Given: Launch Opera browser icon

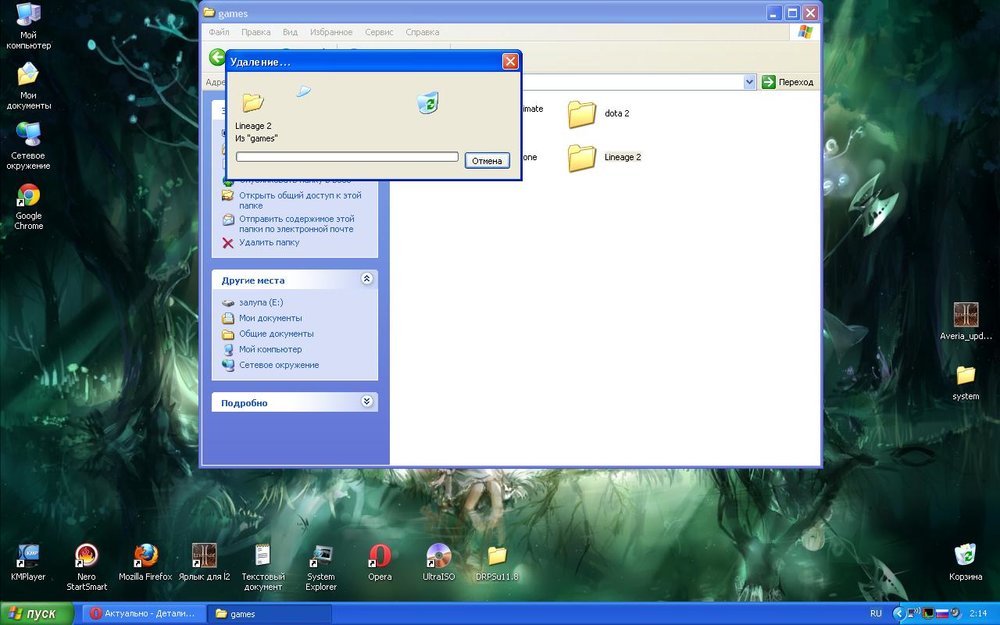Looking at the screenshot, I should [x=379, y=556].
